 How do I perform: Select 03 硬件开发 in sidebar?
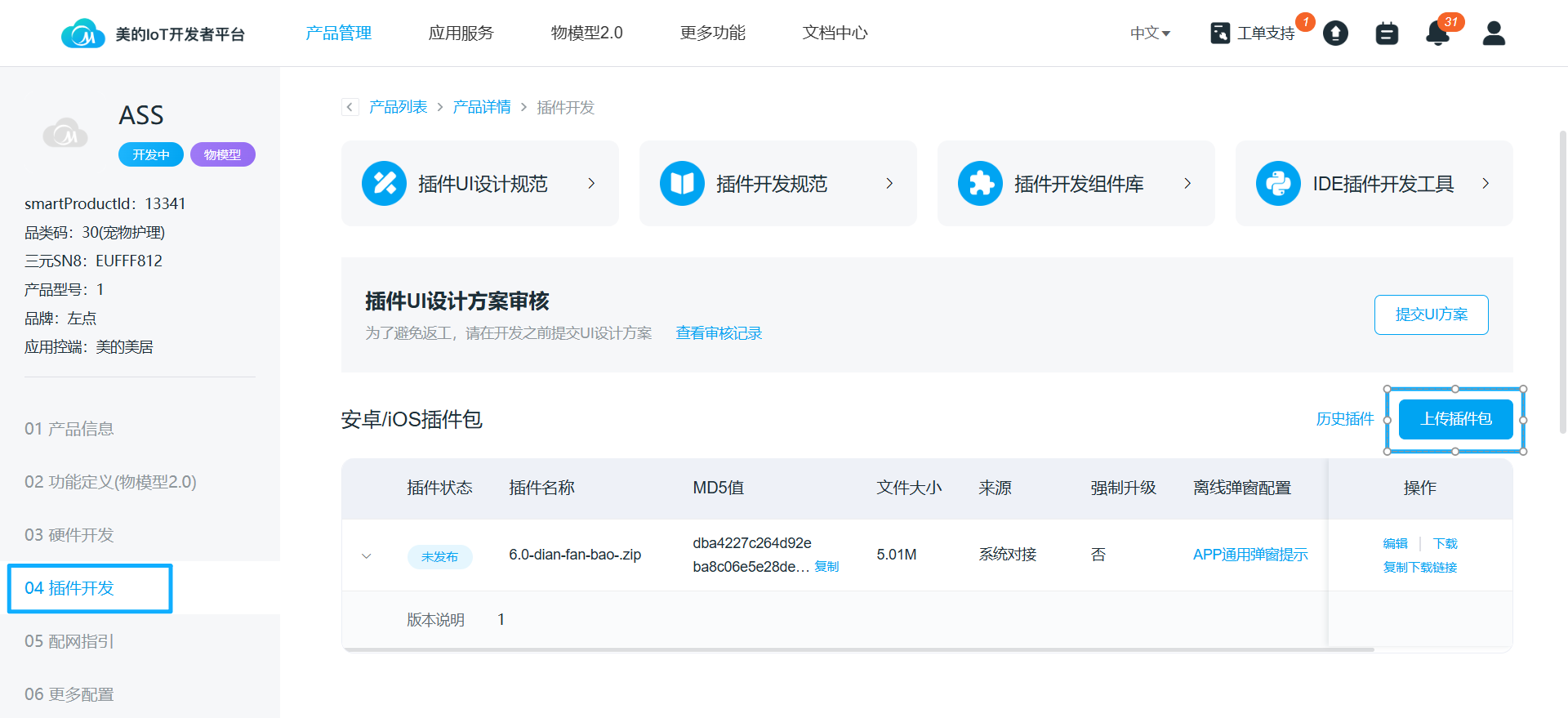pos(69,535)
